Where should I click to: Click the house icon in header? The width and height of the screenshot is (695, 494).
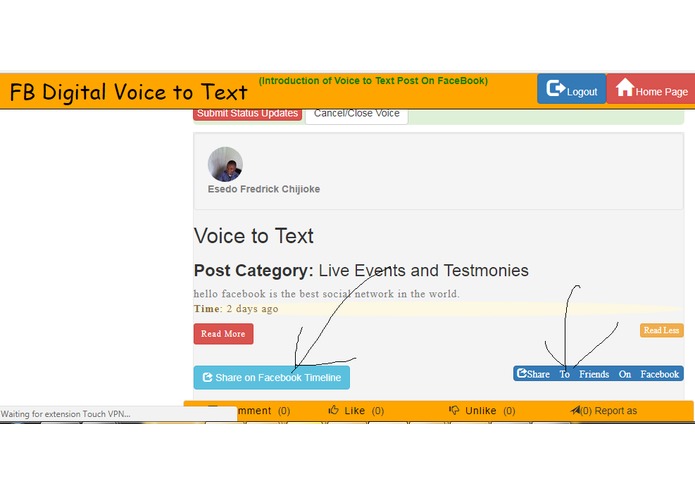click(625, 87)
